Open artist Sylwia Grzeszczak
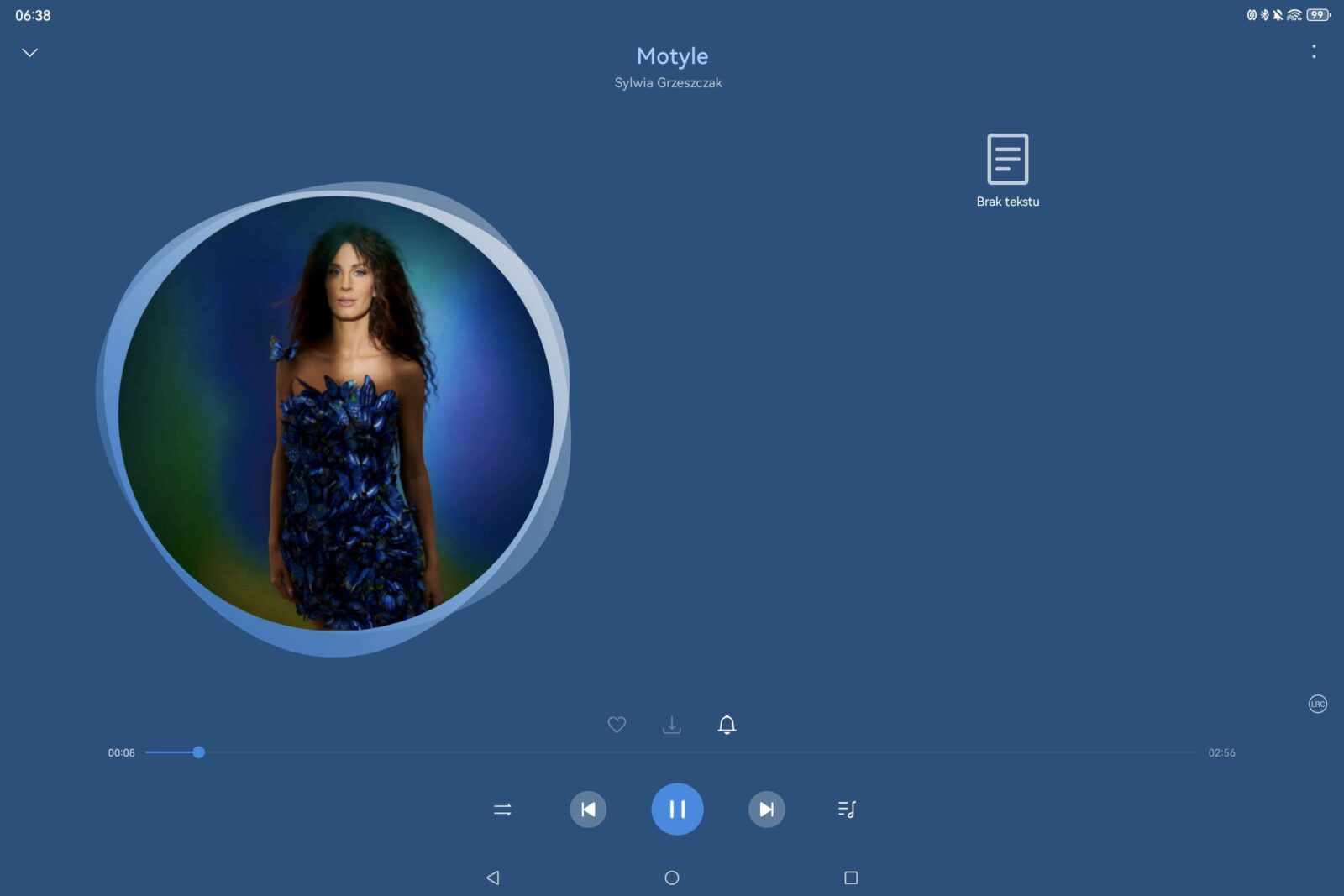 [668, 83]
